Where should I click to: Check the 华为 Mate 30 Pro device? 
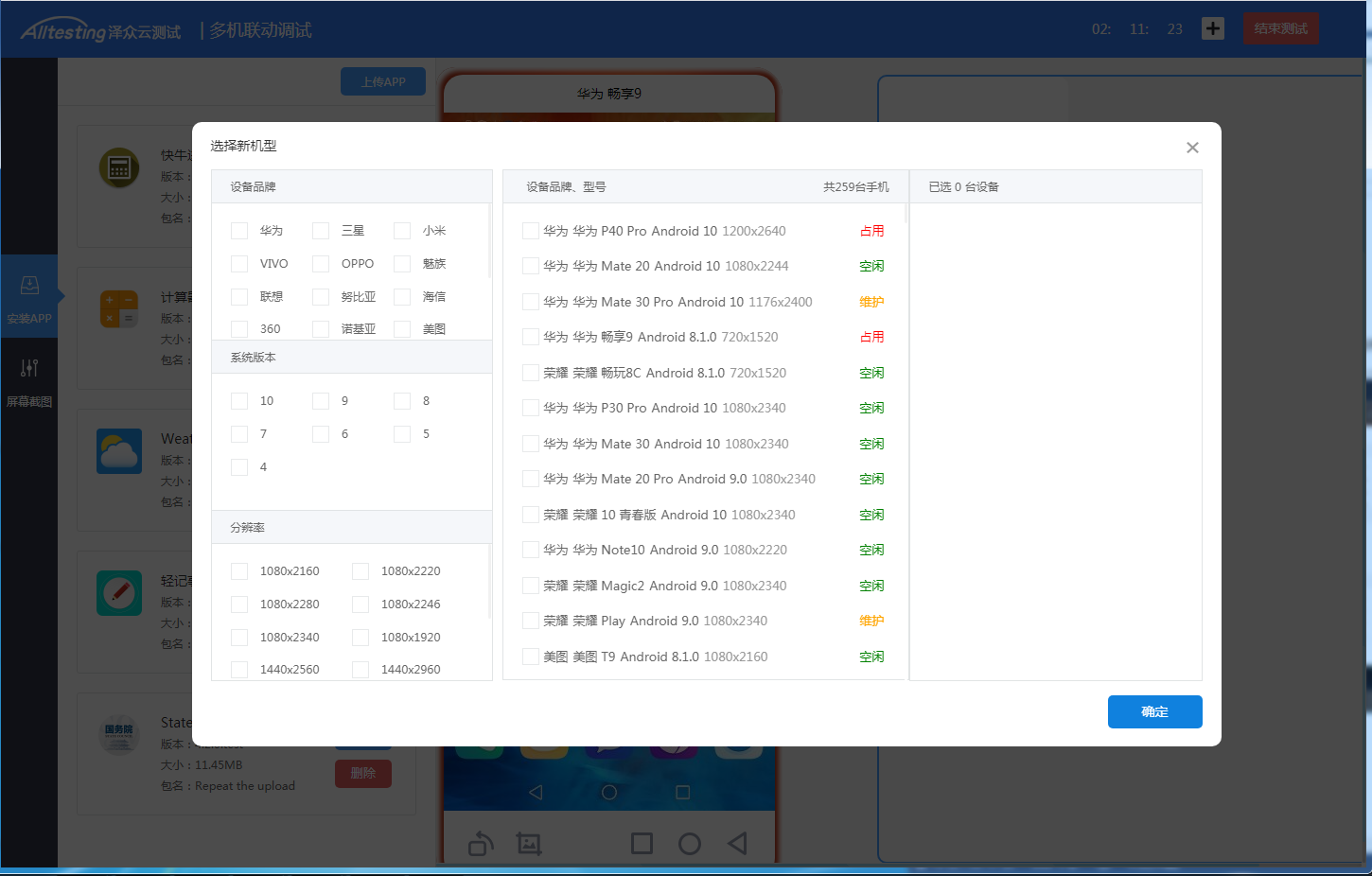(x=531, y=303)
